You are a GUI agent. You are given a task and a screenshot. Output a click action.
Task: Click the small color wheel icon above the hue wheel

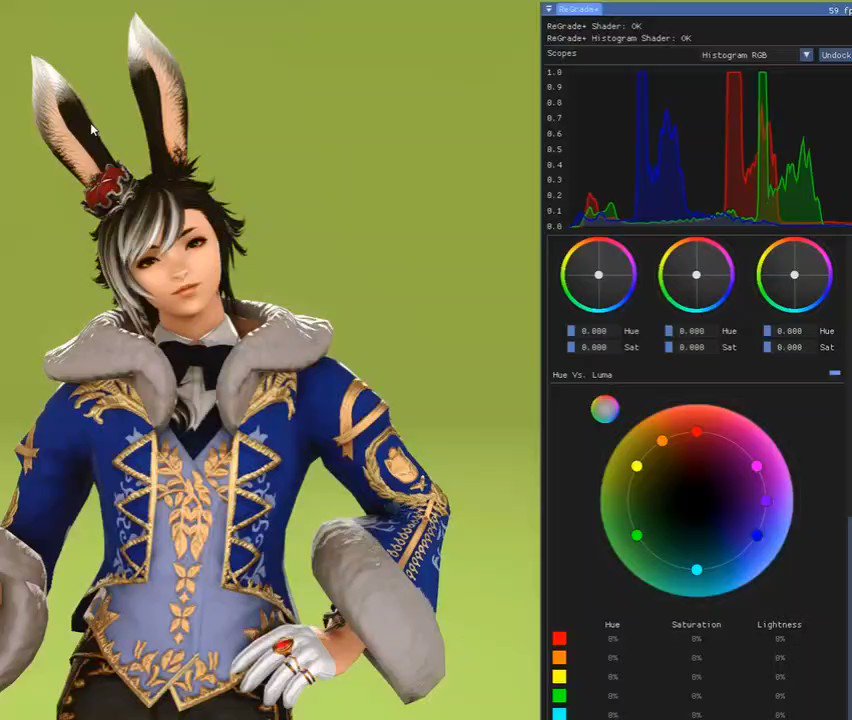(x=605, y=409)
